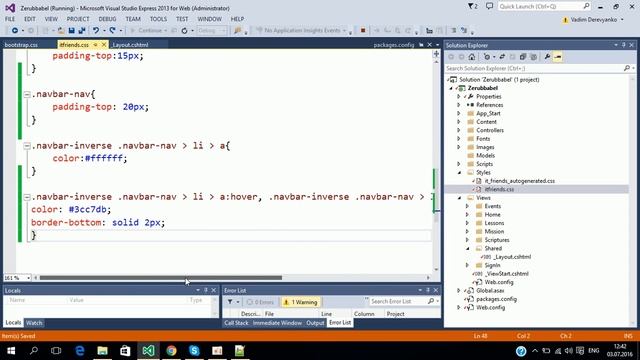Toggle auto-hide pin on Error List panel
This screenshot has width=640, height=360.
(x=428, y=290)
